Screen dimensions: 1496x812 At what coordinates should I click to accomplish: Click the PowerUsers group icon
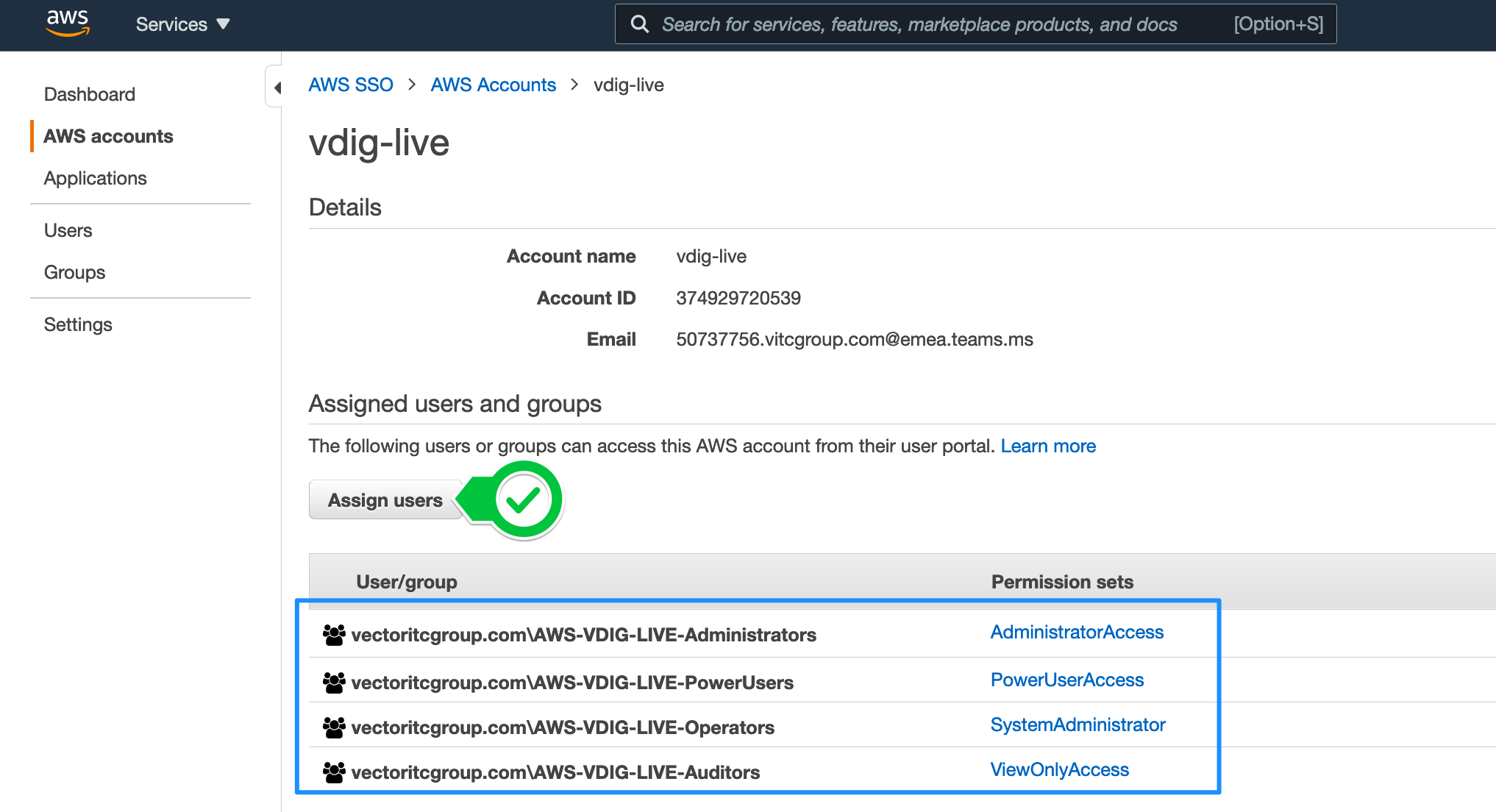(334, 683)
